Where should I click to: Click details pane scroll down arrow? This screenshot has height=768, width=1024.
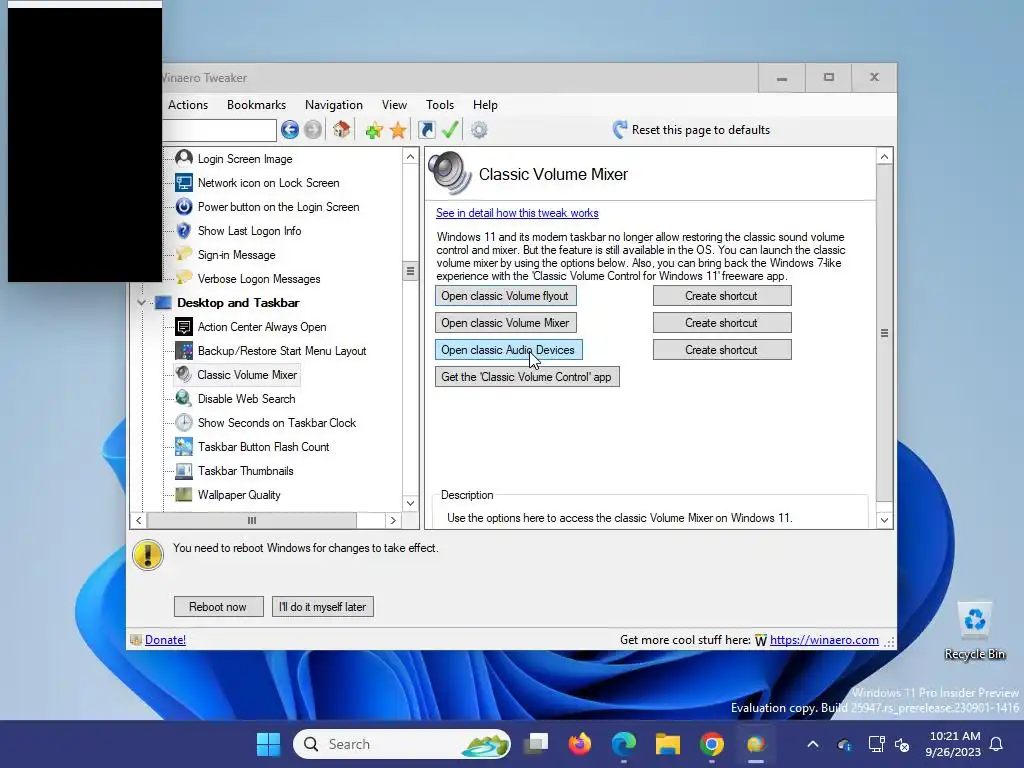coord(884,520)
